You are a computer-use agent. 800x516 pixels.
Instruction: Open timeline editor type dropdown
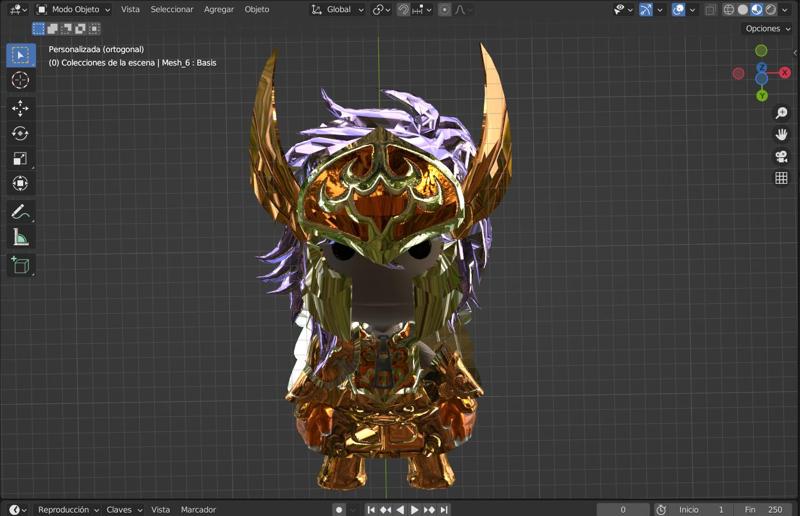pyautogui.click(x=18, y=509)
